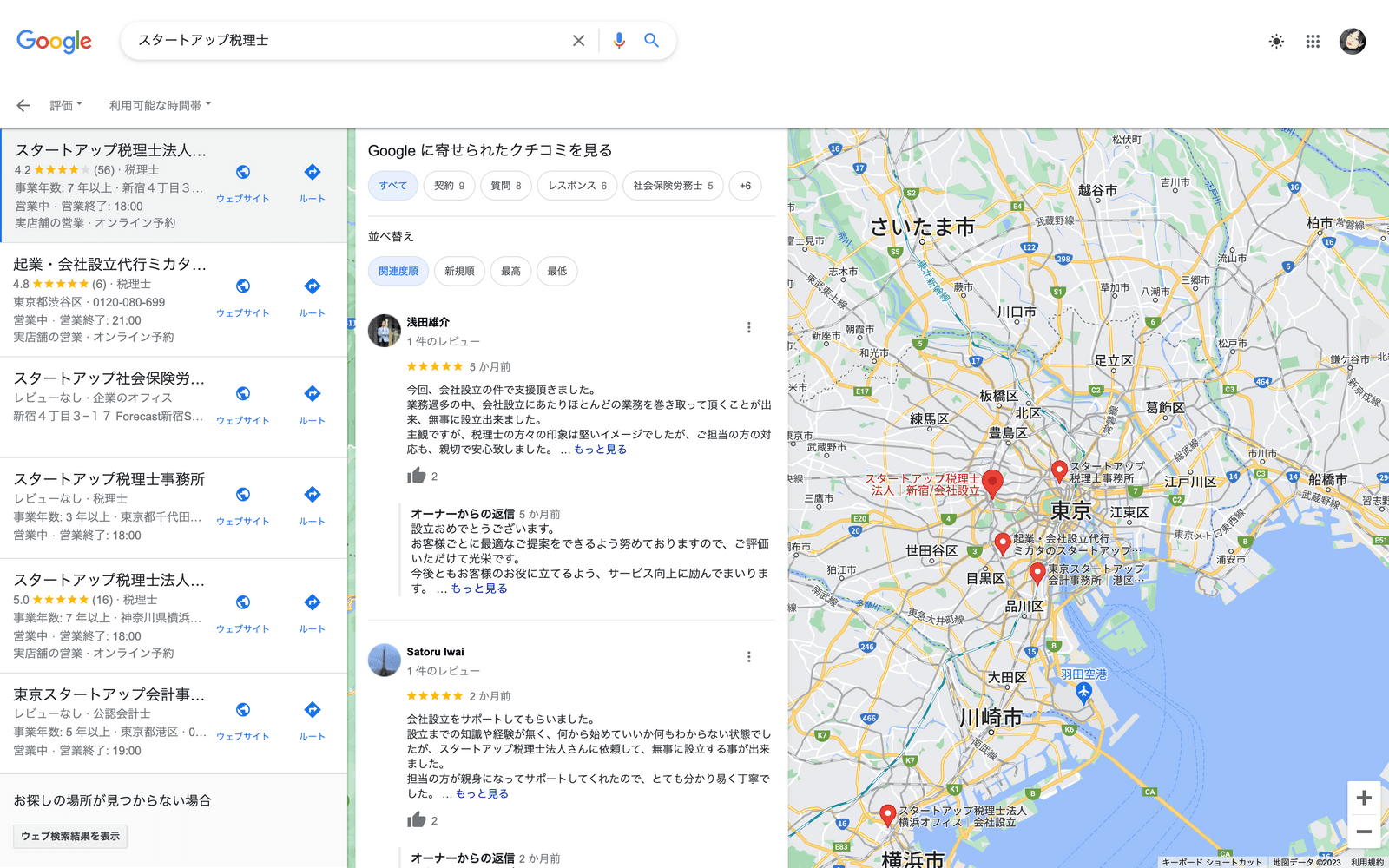This screenshot has height=868, width=1389.
Task: Select the 新規順 sort option
Action: (459, 272)
